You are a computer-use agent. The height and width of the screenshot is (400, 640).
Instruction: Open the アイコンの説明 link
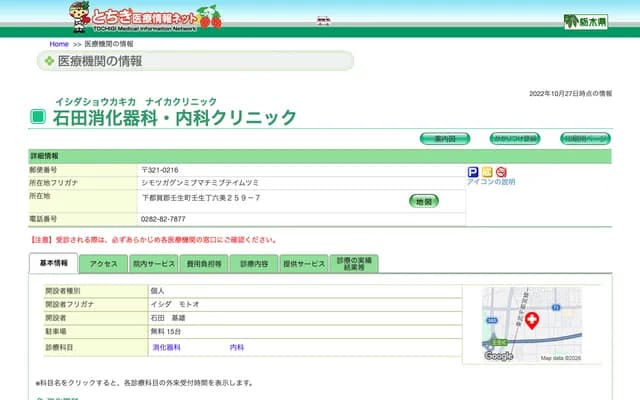[491, 182]
